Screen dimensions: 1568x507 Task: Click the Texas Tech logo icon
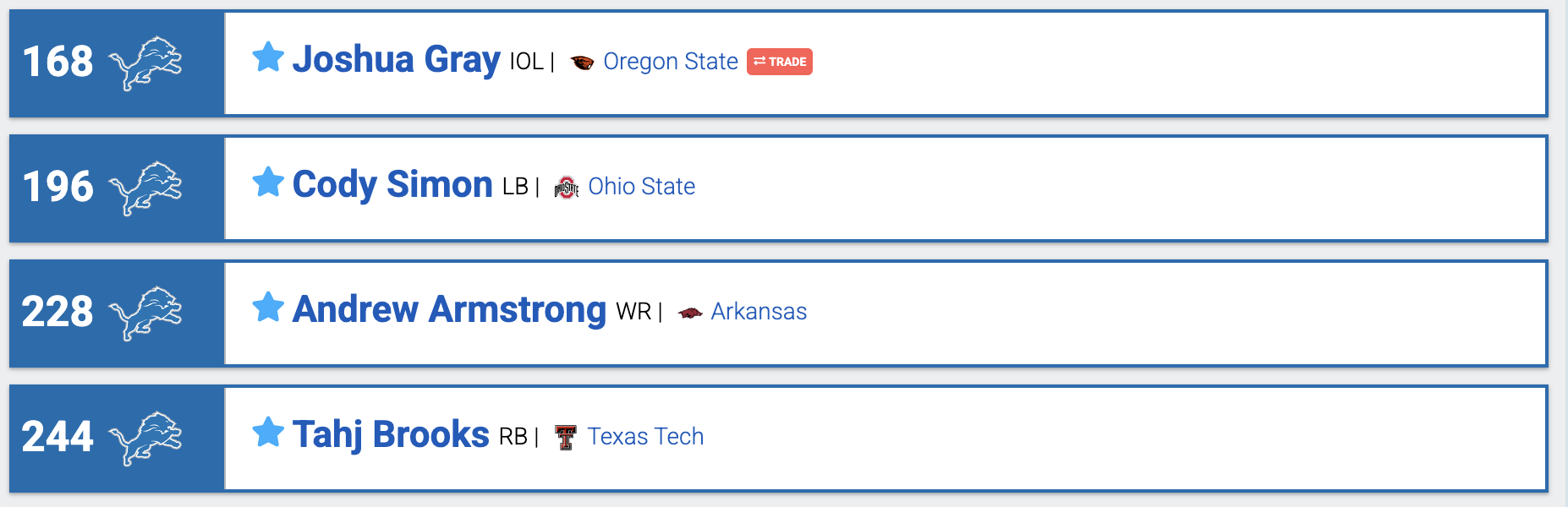click(566, 437)
